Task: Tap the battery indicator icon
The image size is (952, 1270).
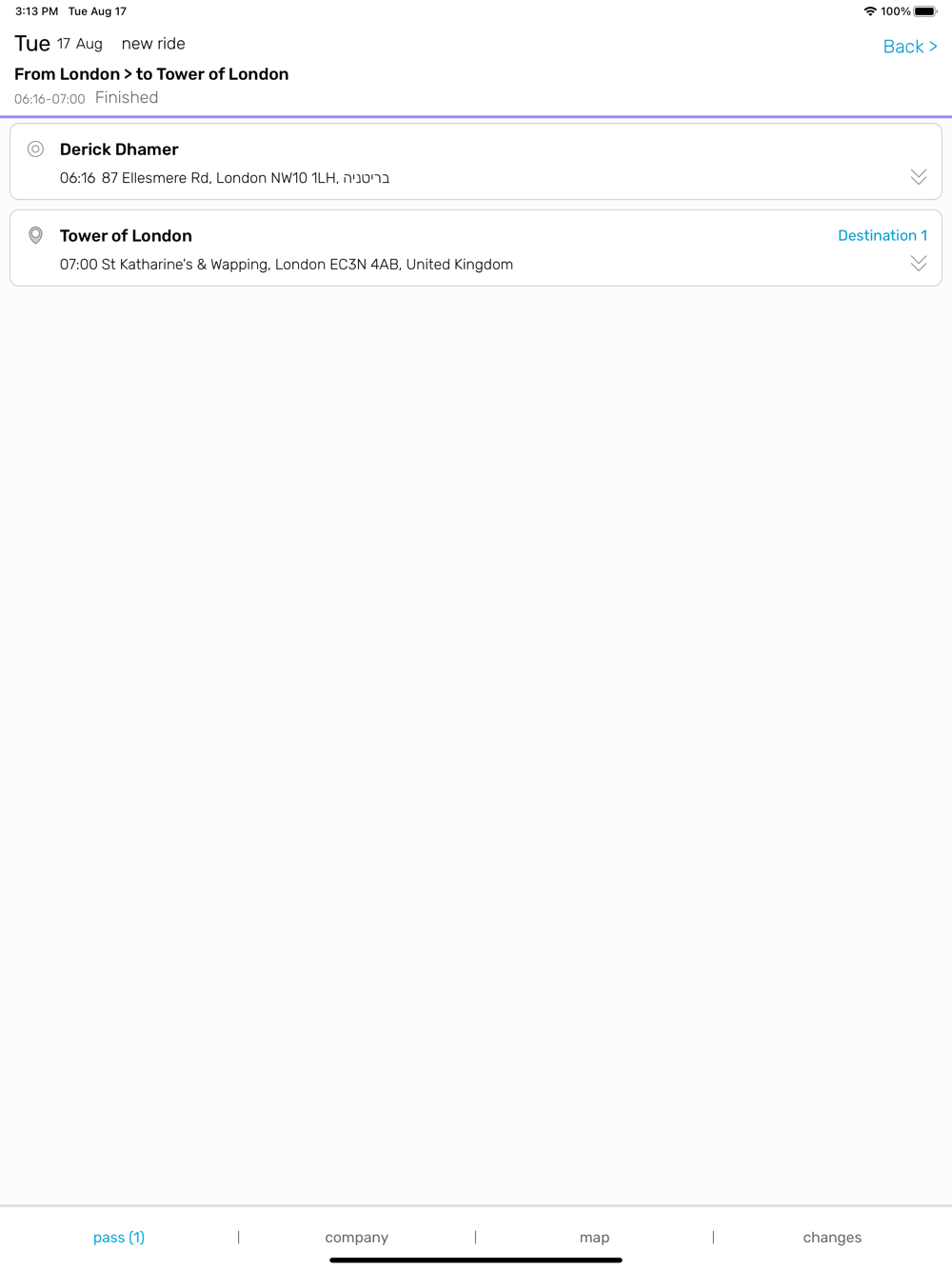Action: tap(925, 11)
